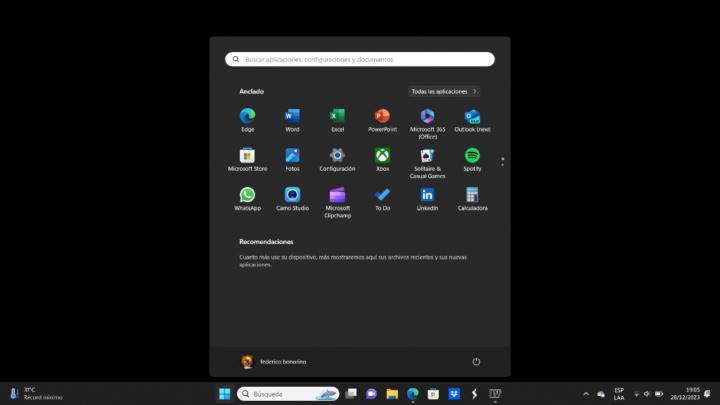
Task: Open Microsoft 365 (Office) app
Action: [x=428, y=122]
